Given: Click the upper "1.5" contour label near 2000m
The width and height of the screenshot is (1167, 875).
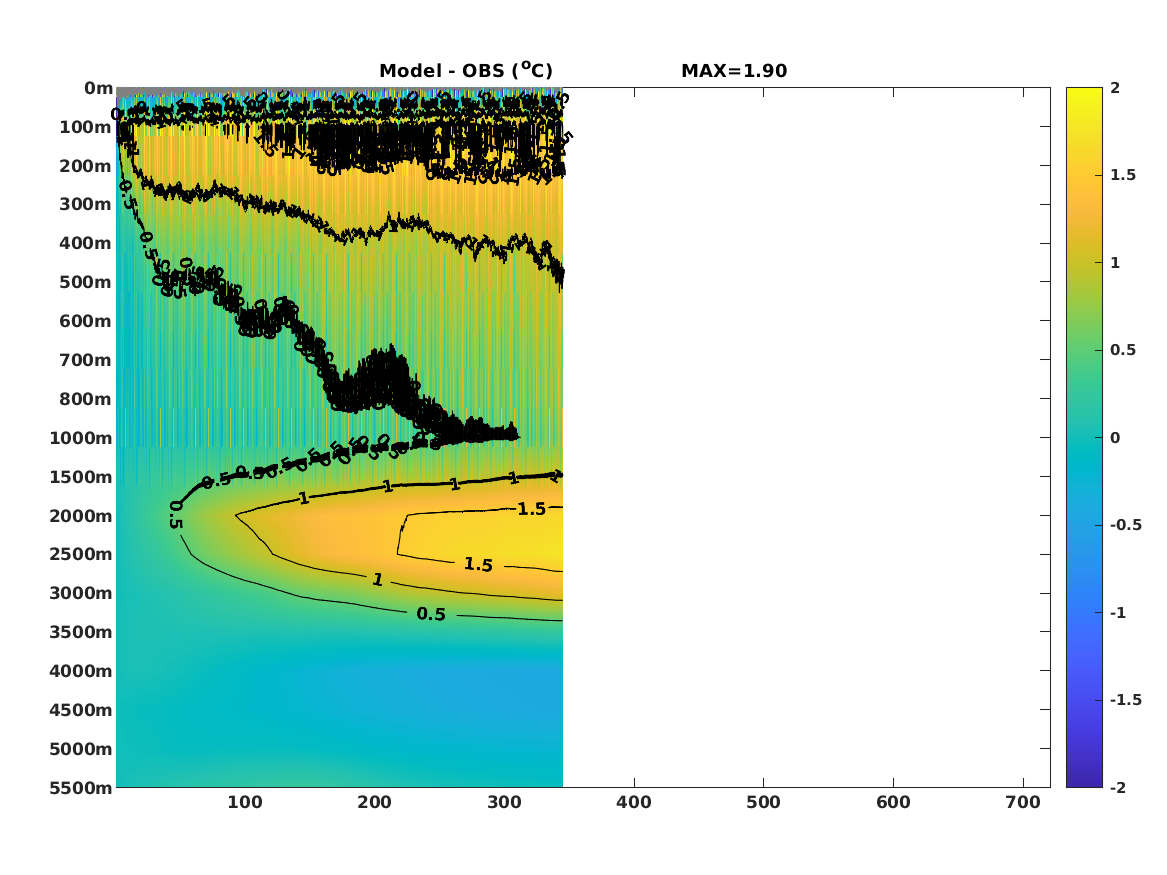Looking at the screenshot, I should tap(532, 509).
